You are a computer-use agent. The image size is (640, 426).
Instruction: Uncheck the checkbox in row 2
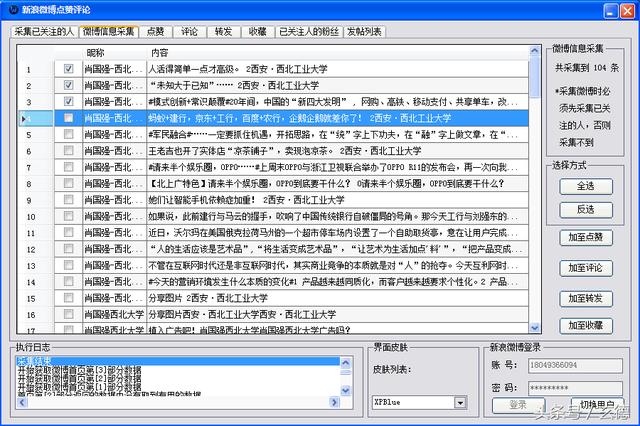click(x=68, y=85)
